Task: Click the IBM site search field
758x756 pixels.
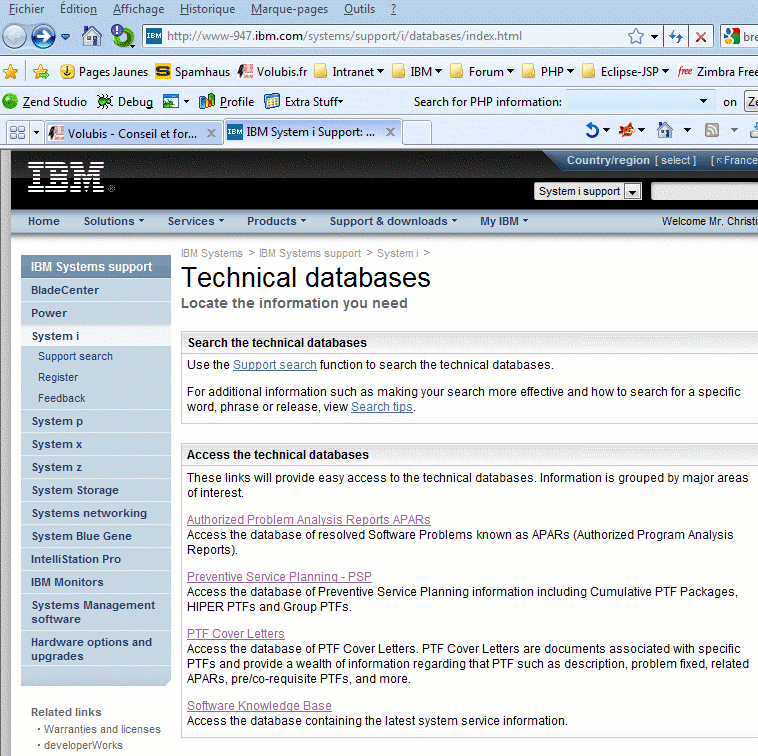Action: 705,191
